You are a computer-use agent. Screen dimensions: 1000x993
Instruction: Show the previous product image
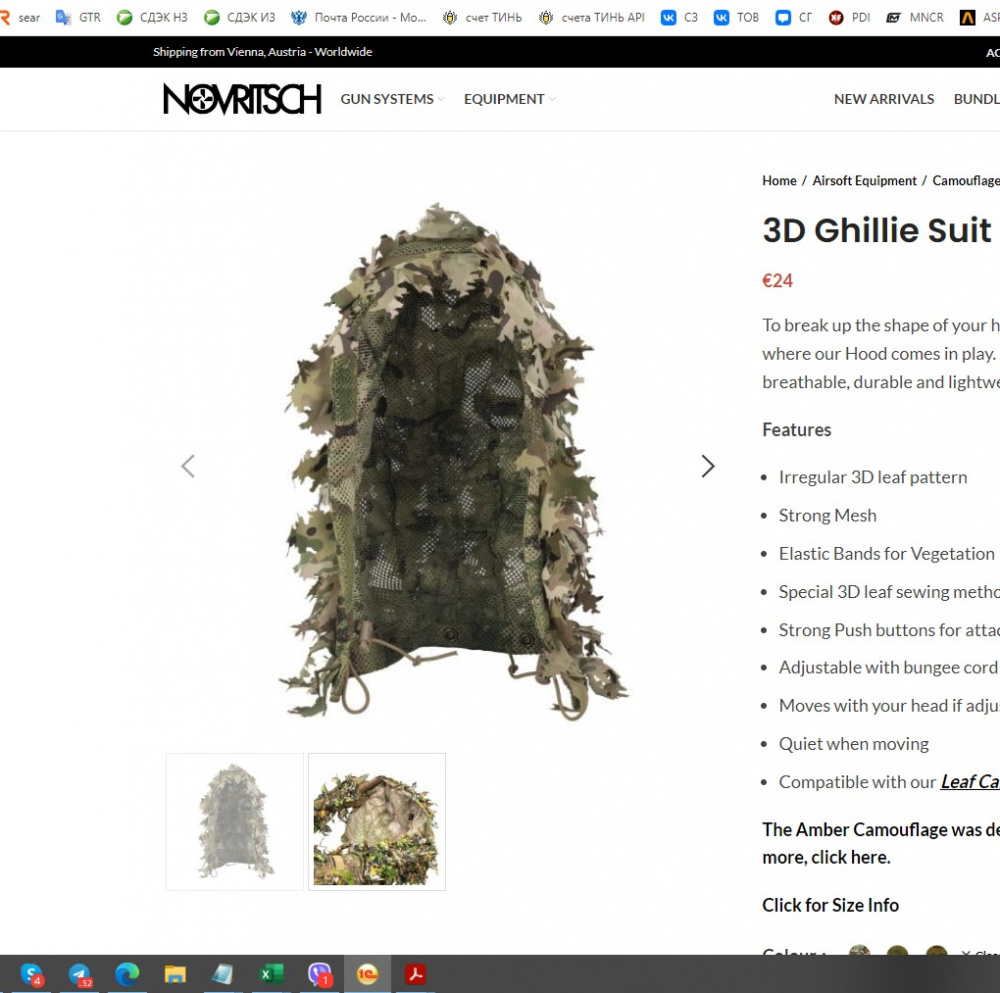pos(188,466)
